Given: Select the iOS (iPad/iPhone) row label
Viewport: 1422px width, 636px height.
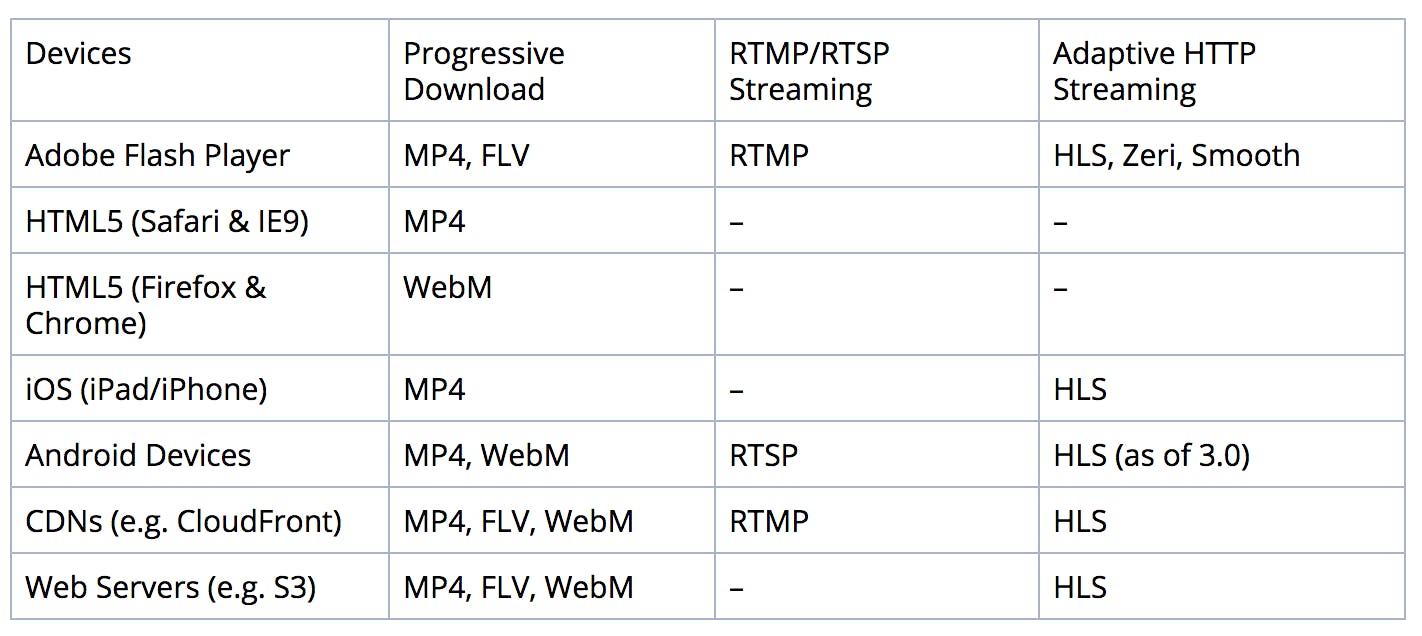Looking at the screenshot, I should (200, 389).
